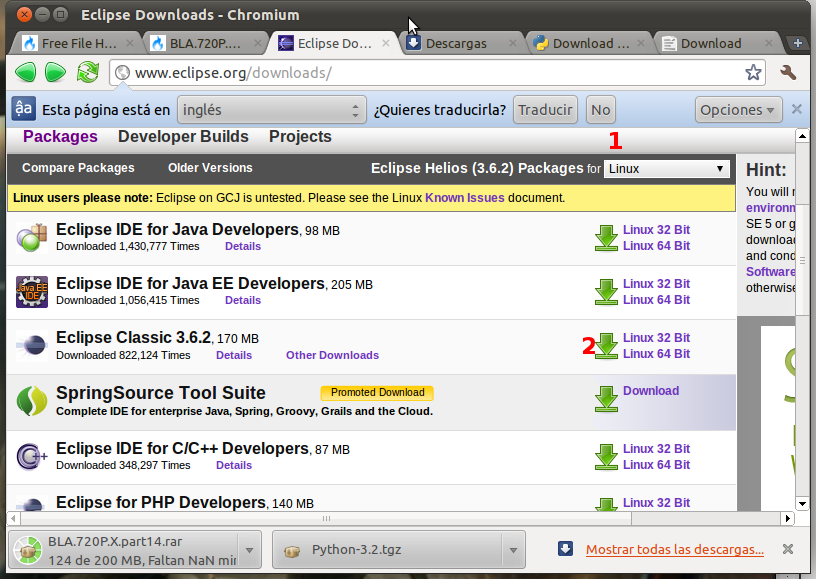Viewport: 816px width, 579px height.
Task: Open Details for Eclipse IDE for Java Developers
Action: tap(243, 247)
